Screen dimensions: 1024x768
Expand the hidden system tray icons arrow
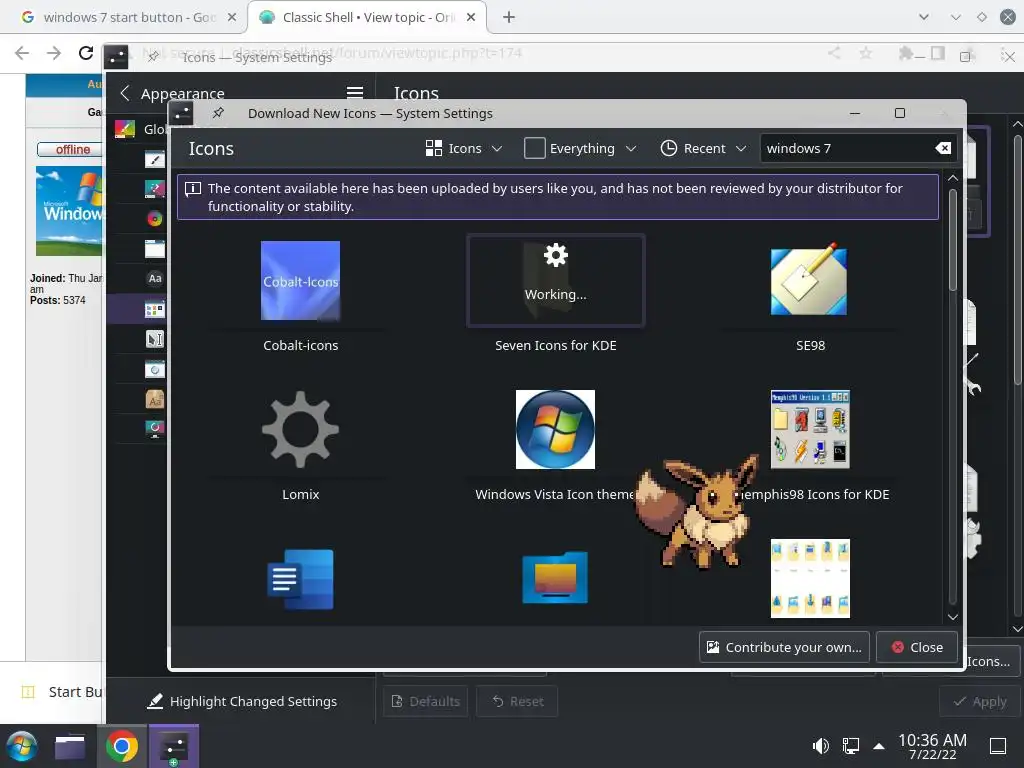pyautogui.click(x=879, y=746)
